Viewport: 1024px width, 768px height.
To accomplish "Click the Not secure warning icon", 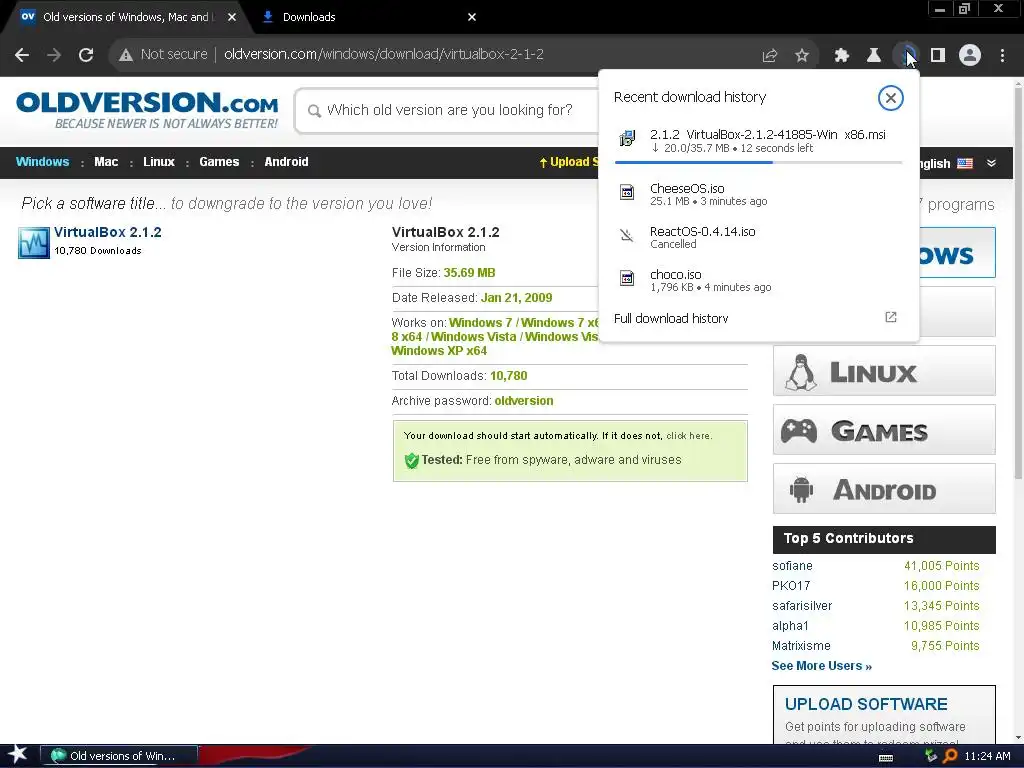I will pos(126,55).
